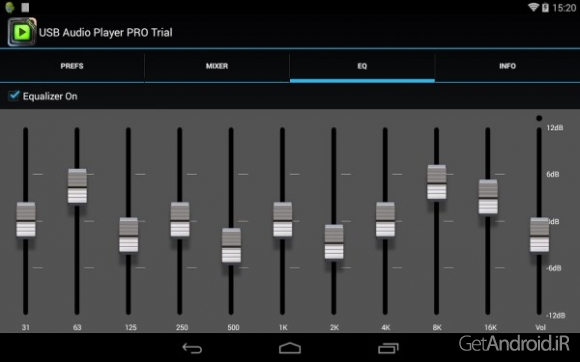Click the 8K band slider knob
This screenshot has width=580, height=362.
(x=437, y=182)
